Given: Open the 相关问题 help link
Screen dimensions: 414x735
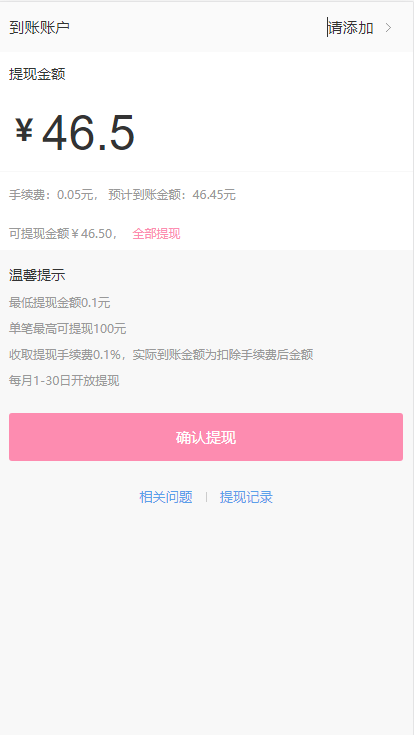Looking at the screenshot, I should click(x=166, y=497).
